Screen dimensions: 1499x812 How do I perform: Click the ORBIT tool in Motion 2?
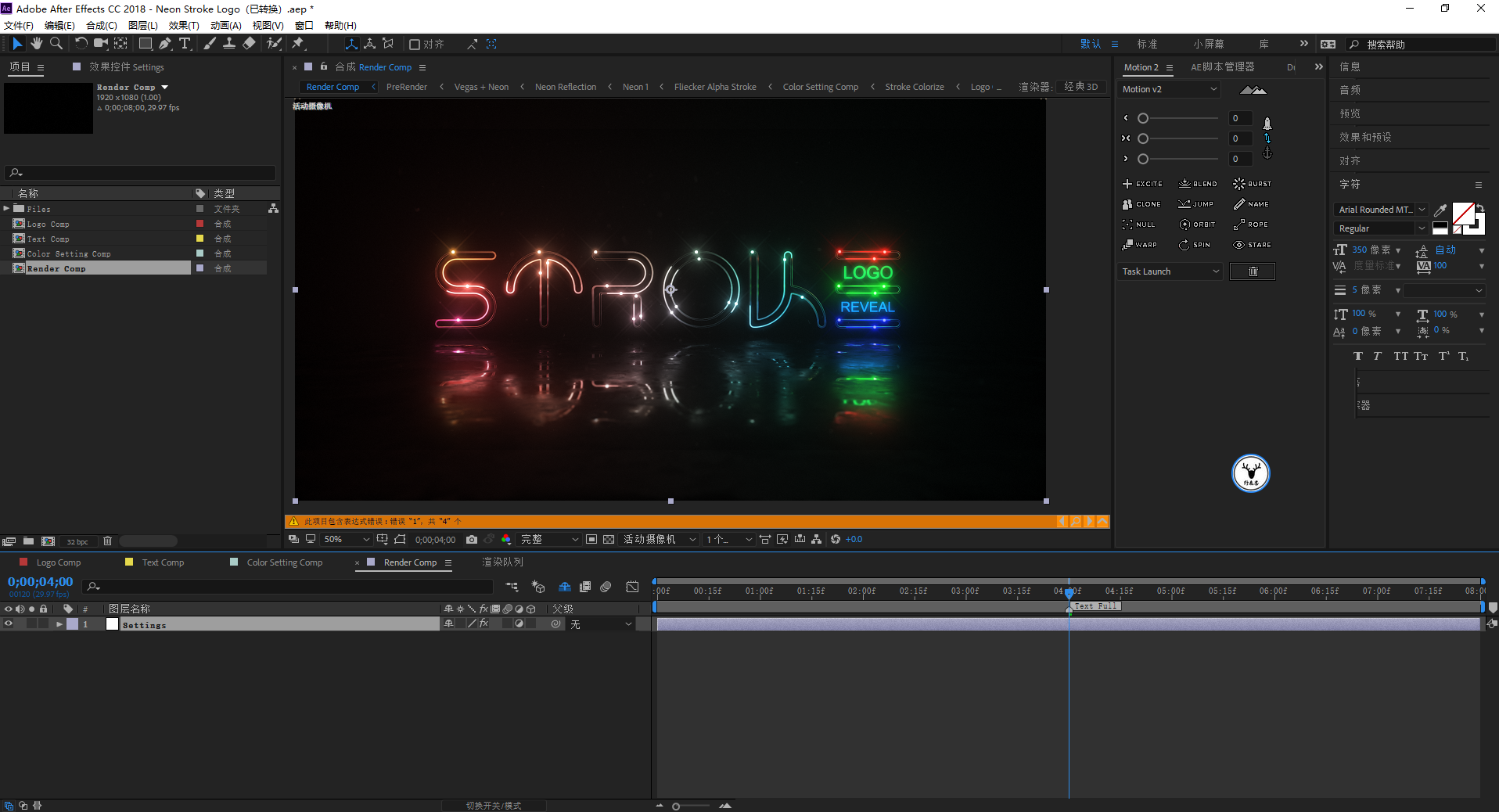coord(1198,225)
